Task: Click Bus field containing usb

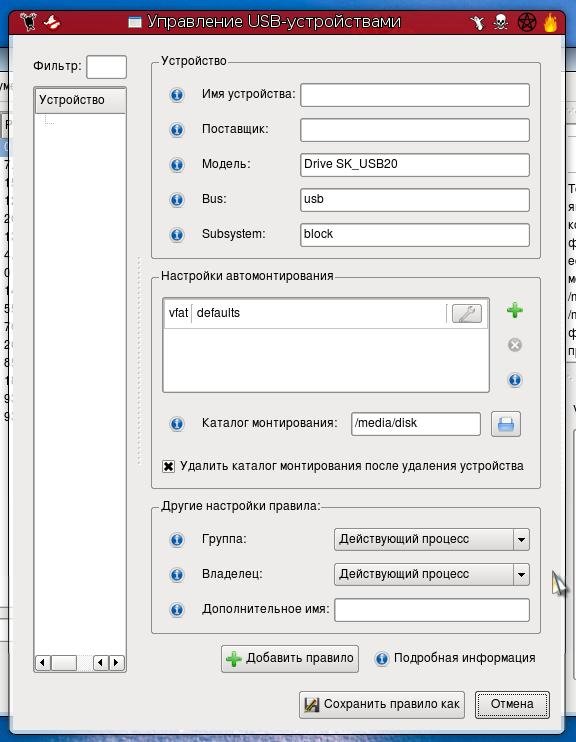Action: pos(415,200)
